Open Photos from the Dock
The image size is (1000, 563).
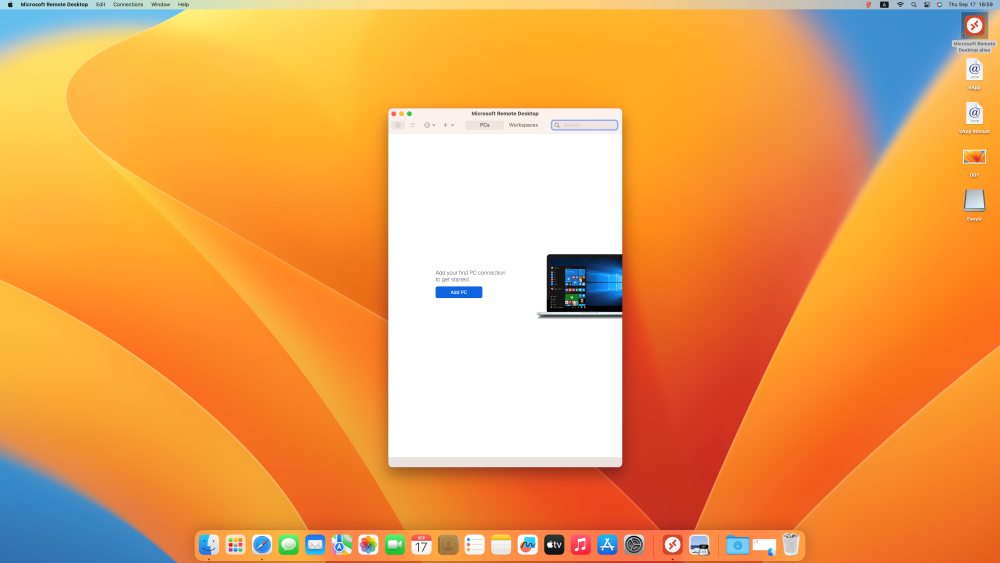[368, 545]
